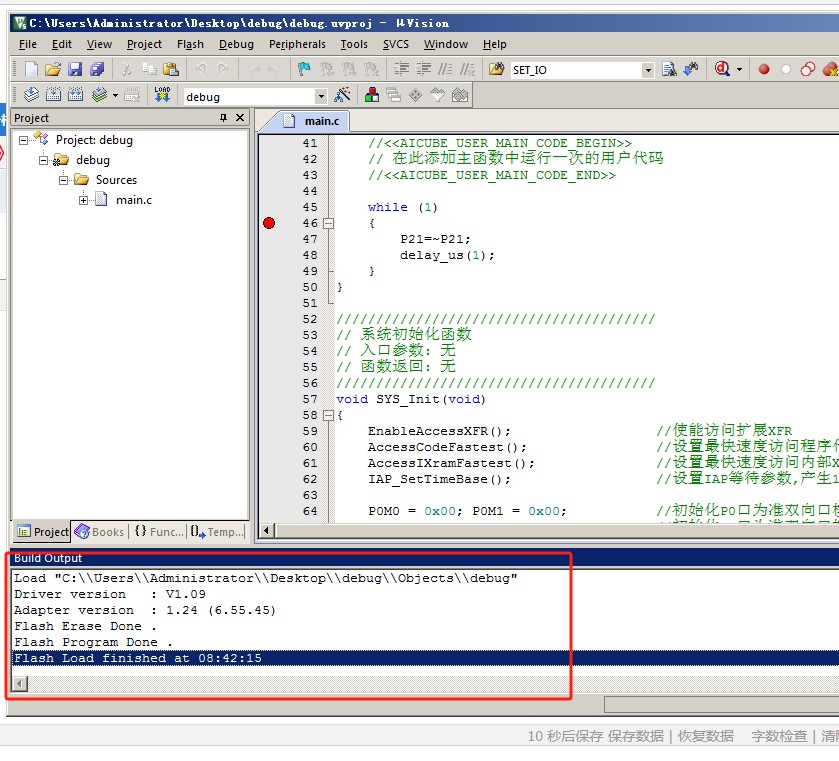Click the Kill All Breakpoints icon

[830, 69]
